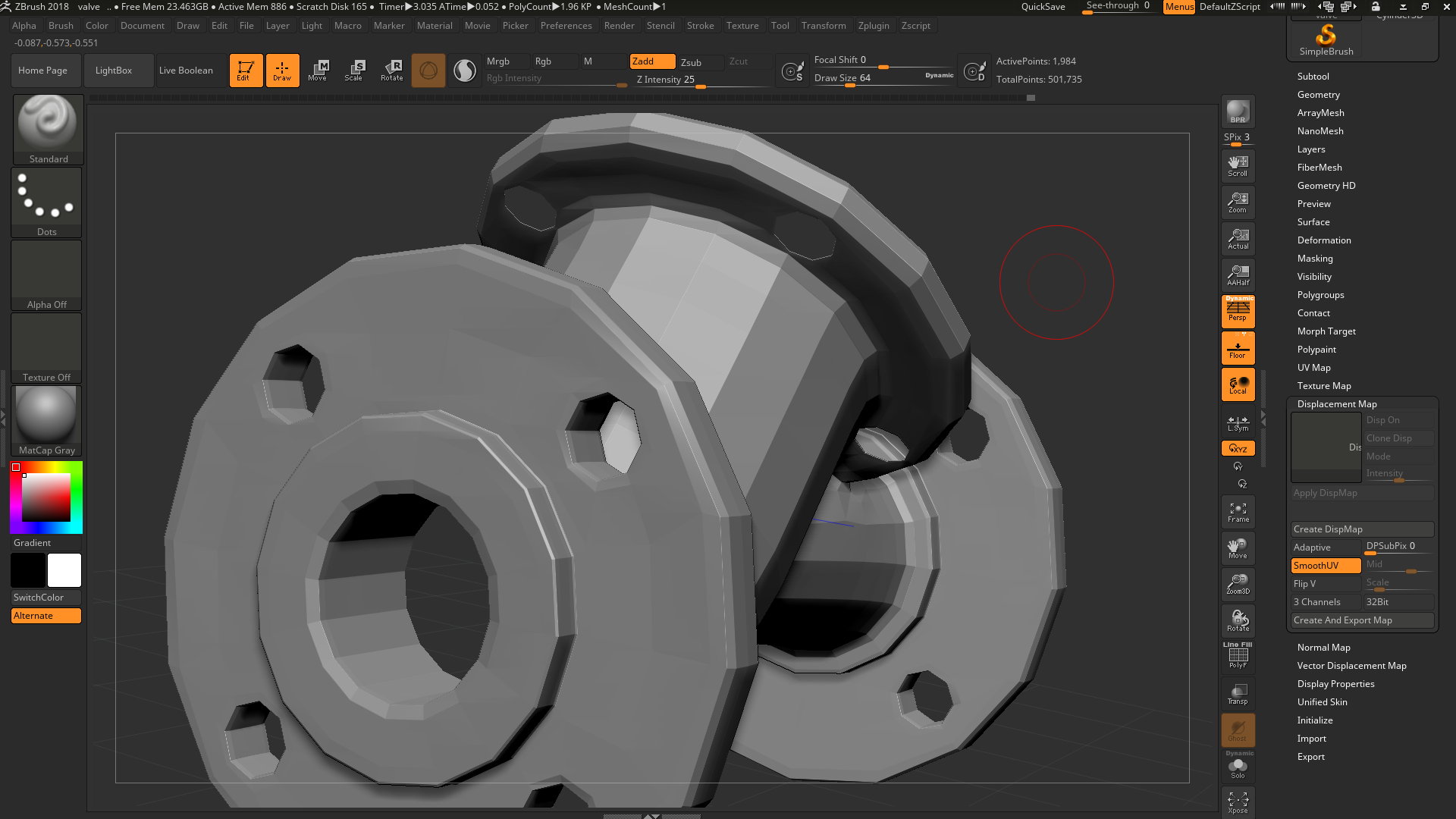Open the Standard brush thumbnail
The image size is (1456, 819).
(x=48, y=129)
